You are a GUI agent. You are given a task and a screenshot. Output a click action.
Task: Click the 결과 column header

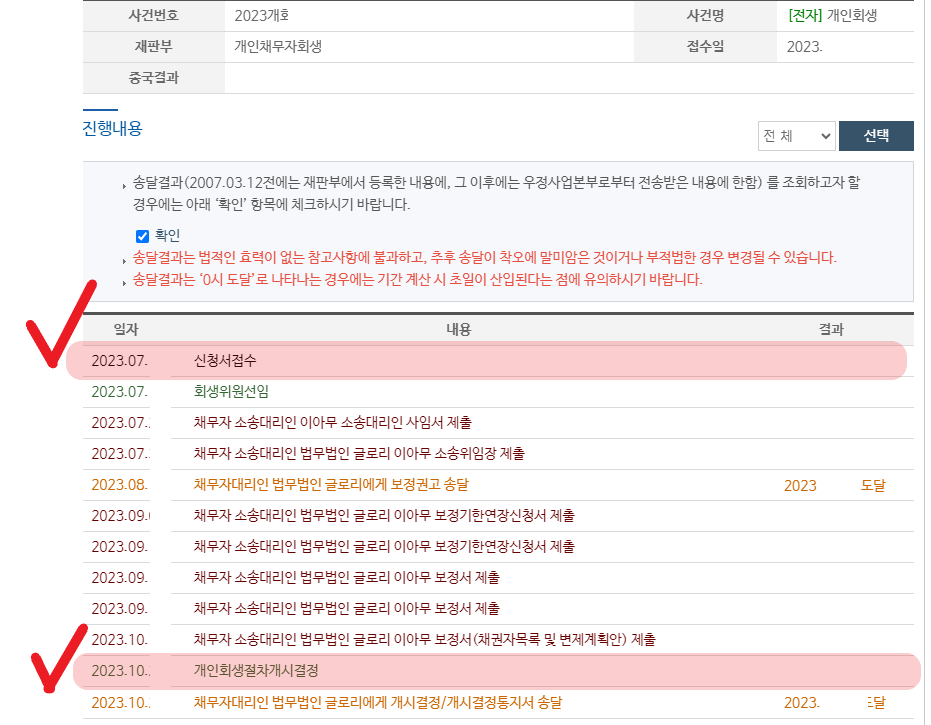click(x=831, y=329)
